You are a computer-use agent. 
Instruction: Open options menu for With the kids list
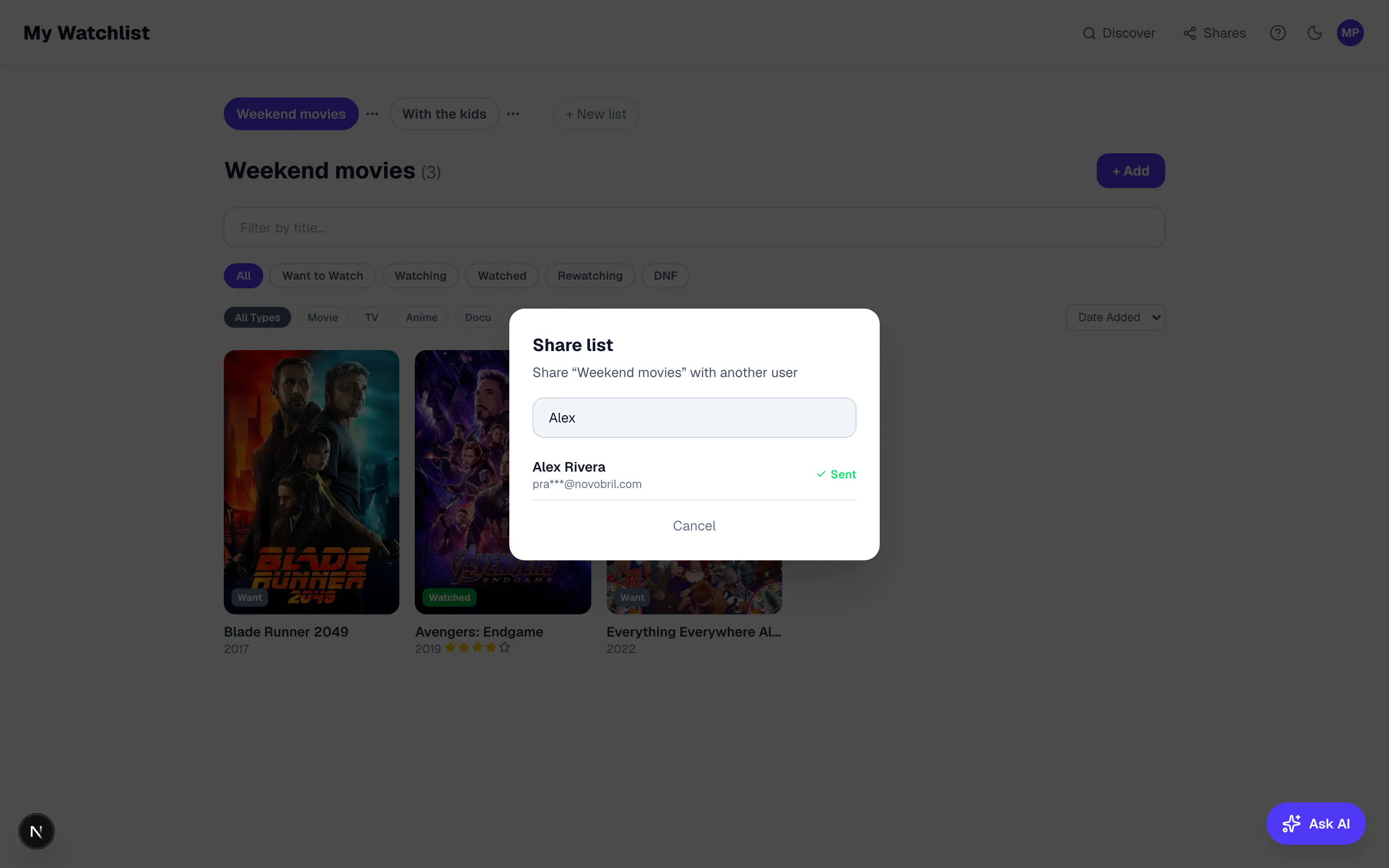pos(513,114)
